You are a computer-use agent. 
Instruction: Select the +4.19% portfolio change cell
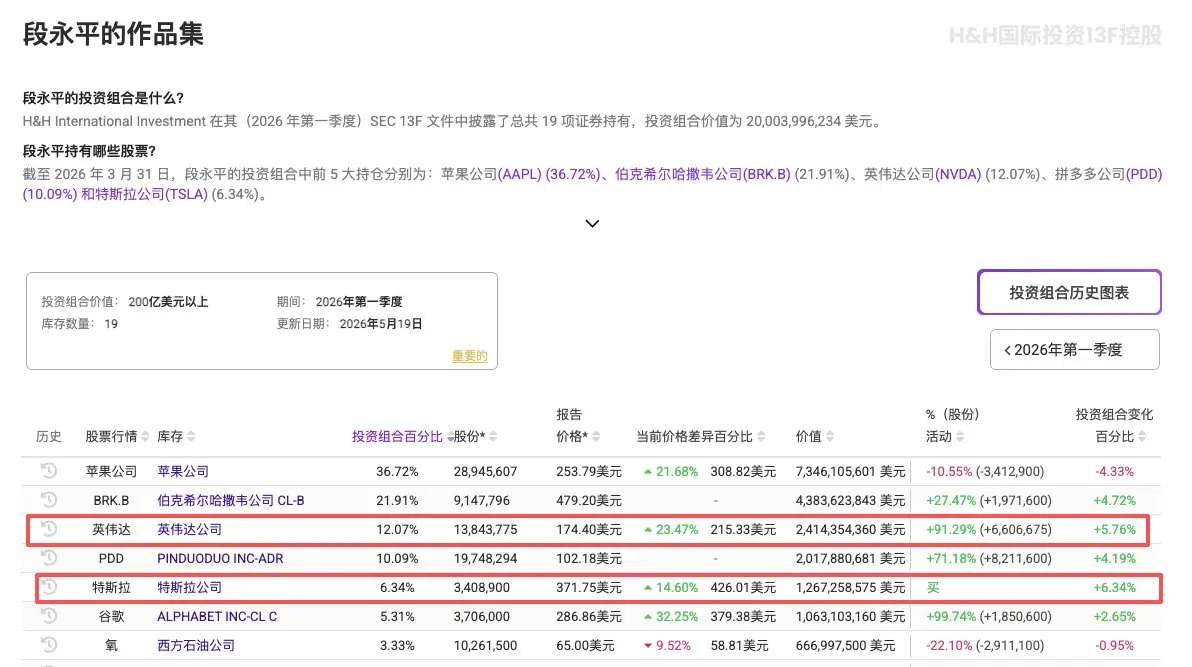(1114, 558)
